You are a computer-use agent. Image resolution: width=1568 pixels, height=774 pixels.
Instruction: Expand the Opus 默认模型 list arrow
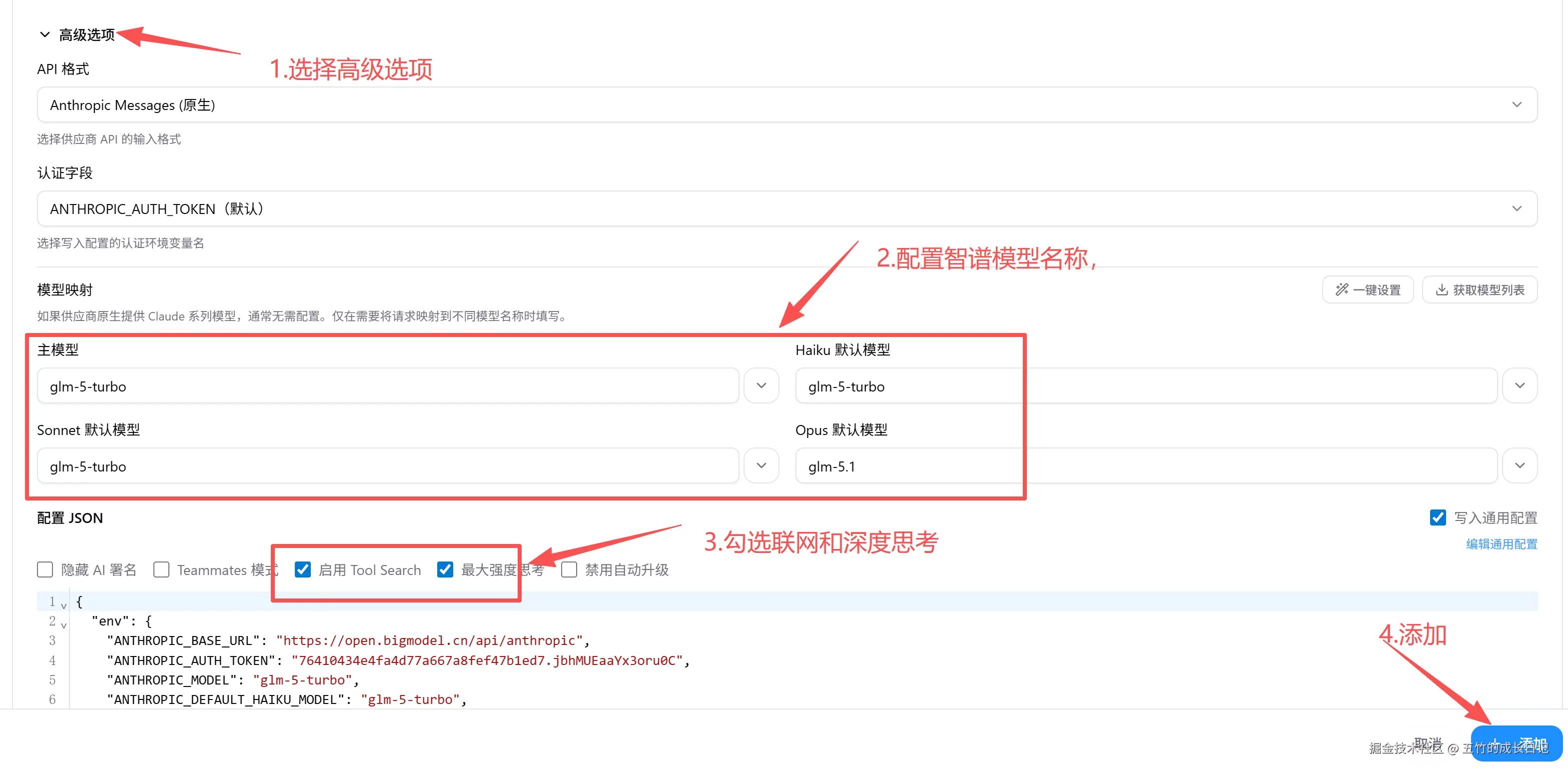1520,466
